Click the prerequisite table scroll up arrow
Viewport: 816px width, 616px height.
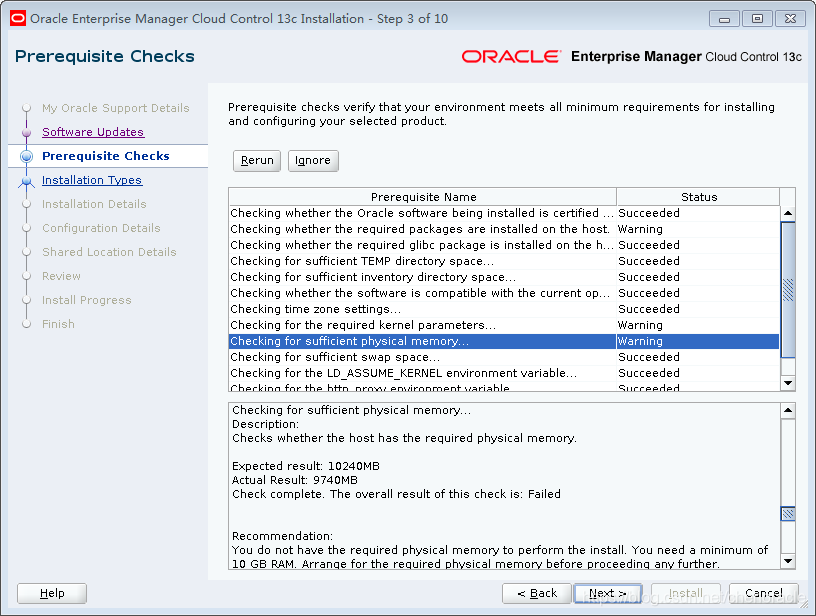pos(788,213)
